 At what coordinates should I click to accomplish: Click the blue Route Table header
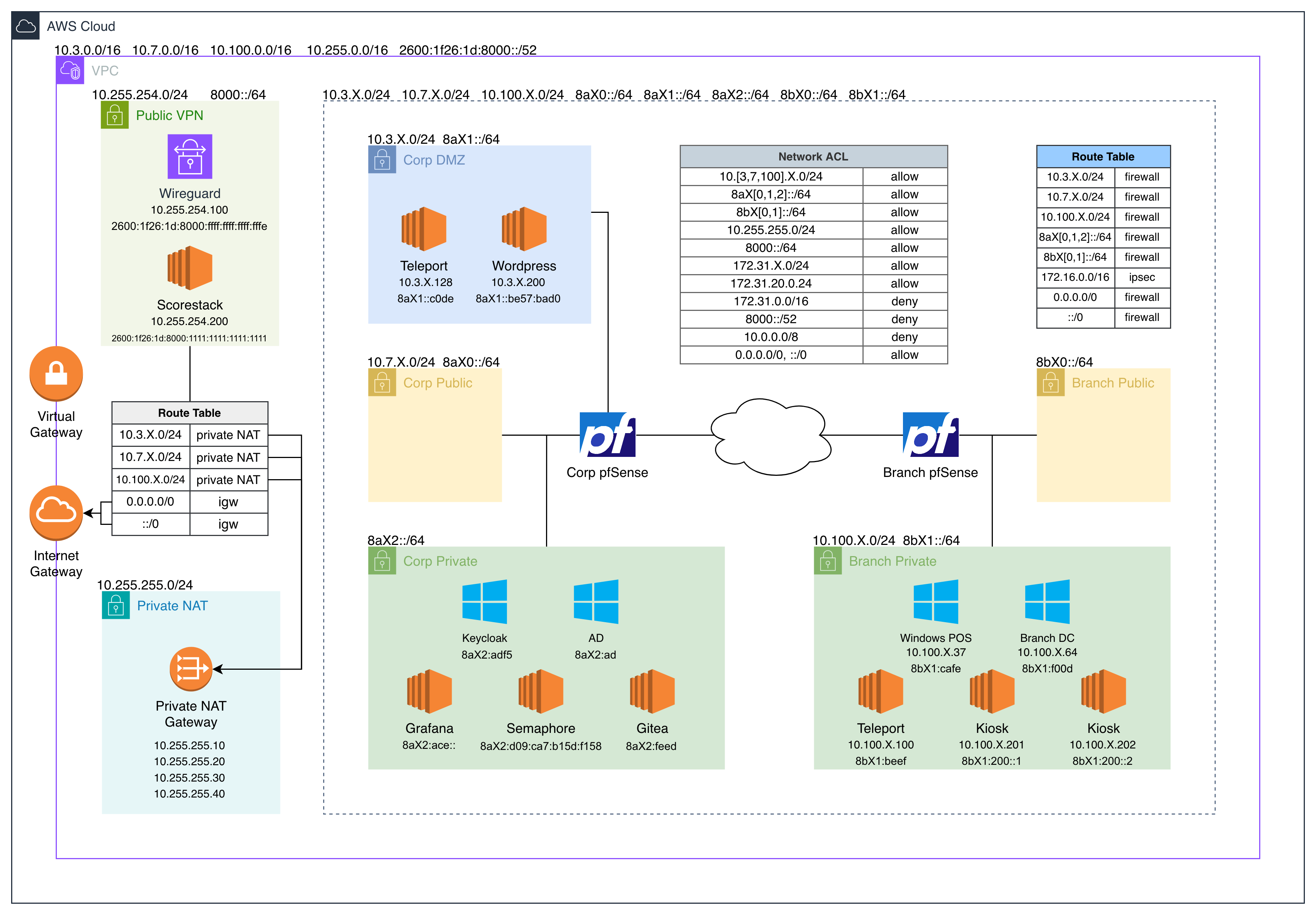(x=1104, y=156)
